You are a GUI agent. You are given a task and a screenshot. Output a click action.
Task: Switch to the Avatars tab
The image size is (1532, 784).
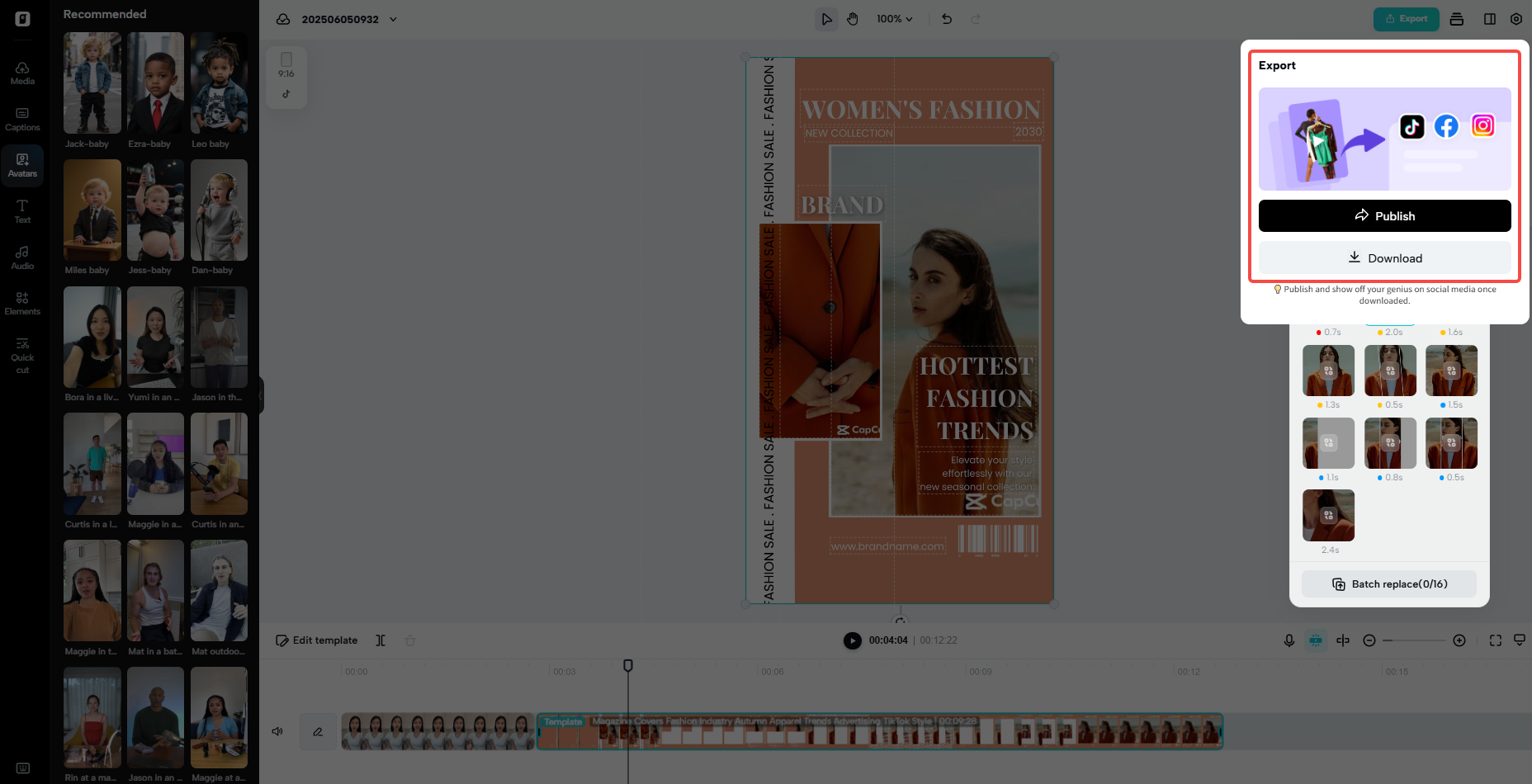click(22, 165)
